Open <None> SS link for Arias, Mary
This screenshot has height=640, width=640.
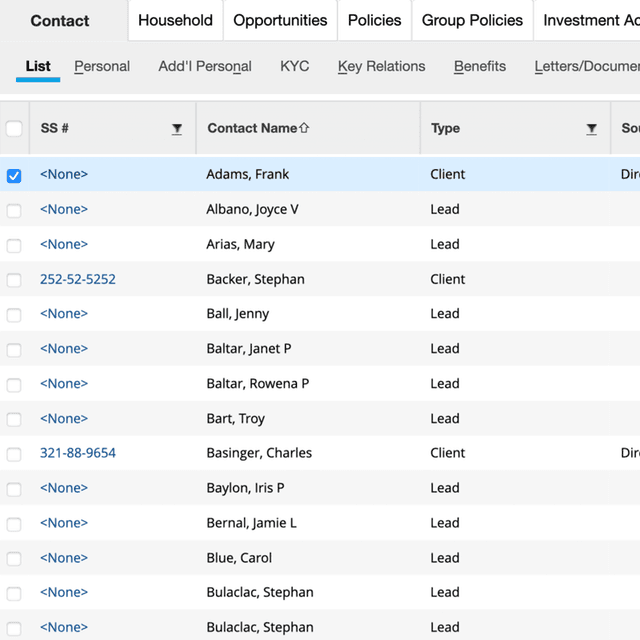point(64,244)
